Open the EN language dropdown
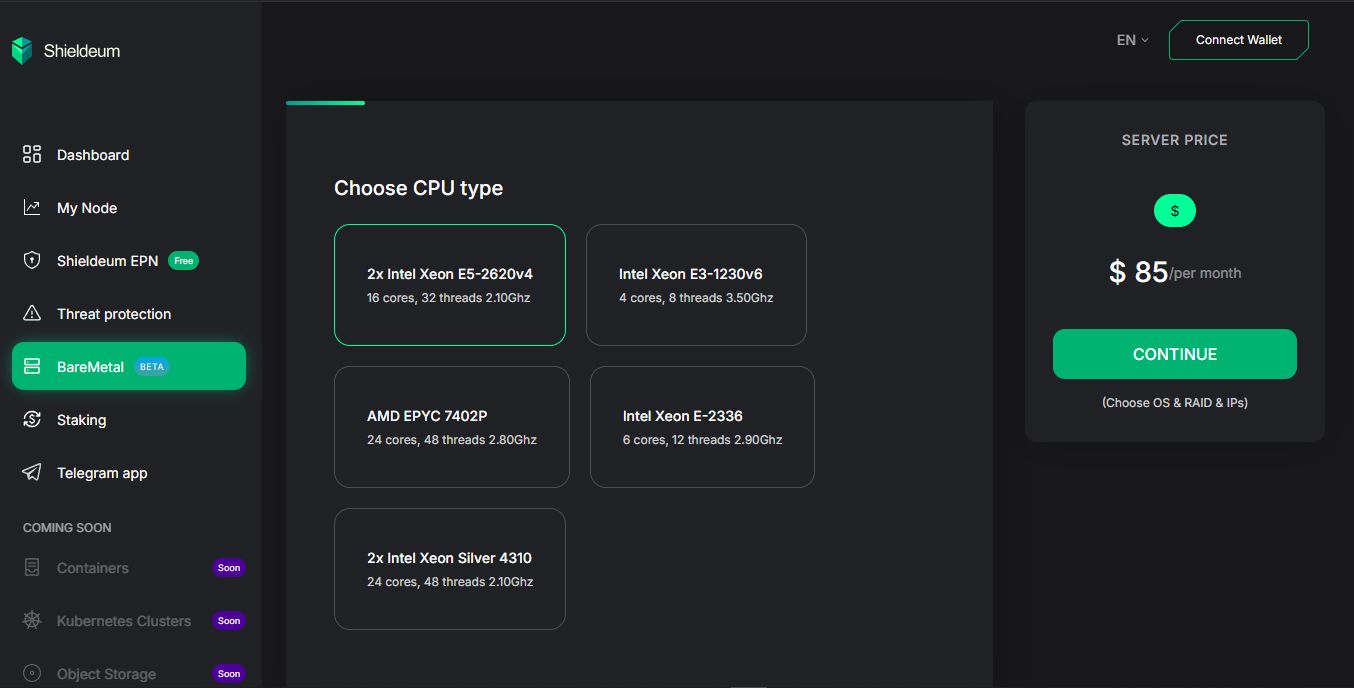The image size is (1354, 688). pyautogui.click(x=1132, y=40)
